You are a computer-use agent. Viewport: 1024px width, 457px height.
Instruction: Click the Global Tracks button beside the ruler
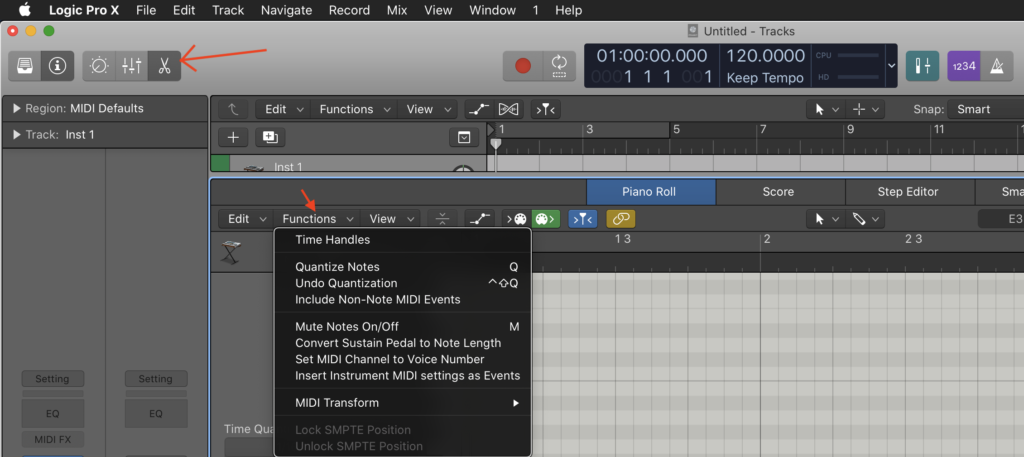(464, 137)
